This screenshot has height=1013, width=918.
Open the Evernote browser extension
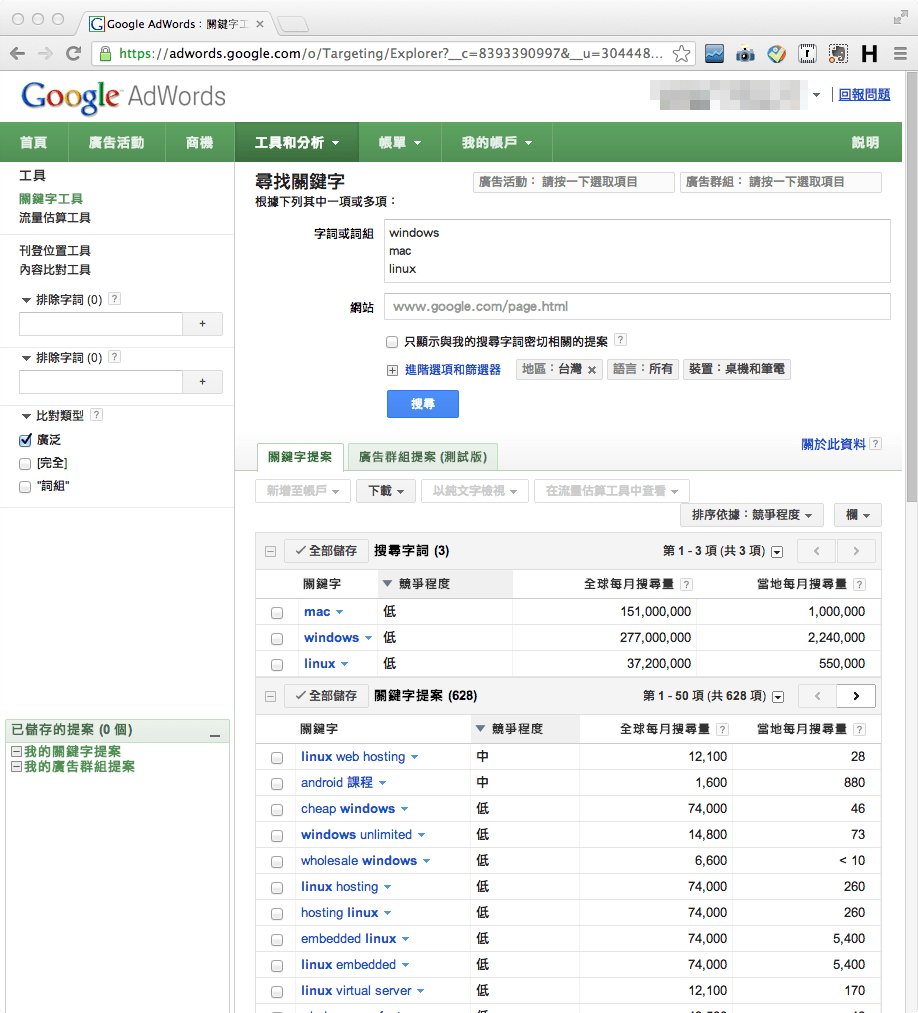(x=838, y=54)
